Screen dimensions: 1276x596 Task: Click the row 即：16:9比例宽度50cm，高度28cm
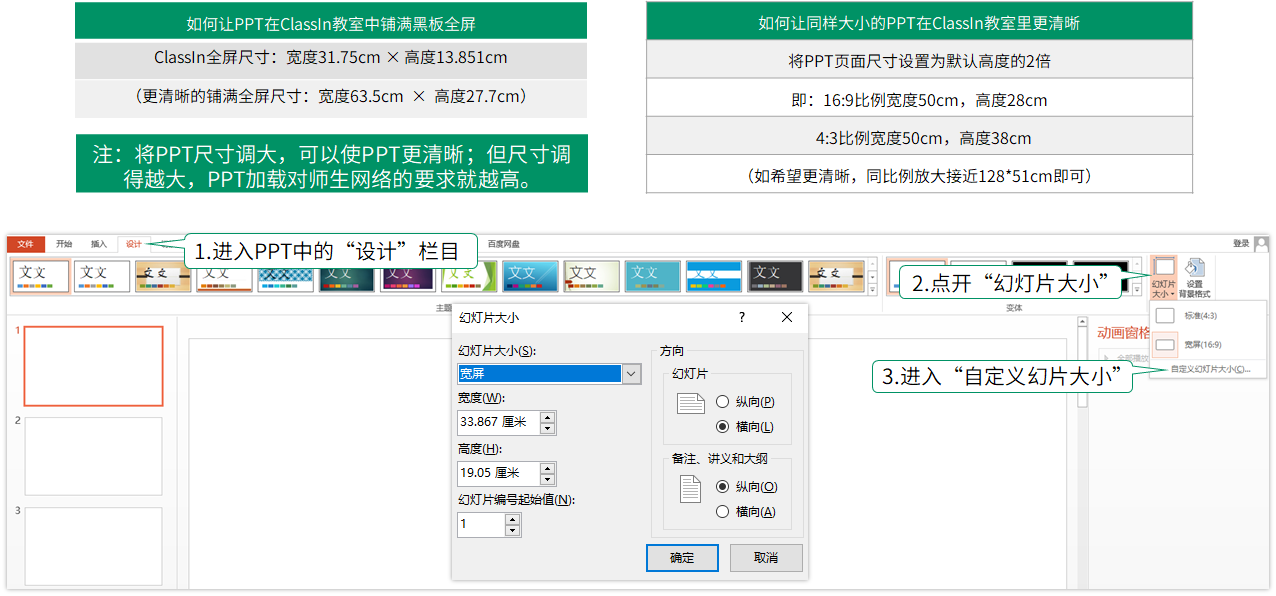tap(919, 99)
